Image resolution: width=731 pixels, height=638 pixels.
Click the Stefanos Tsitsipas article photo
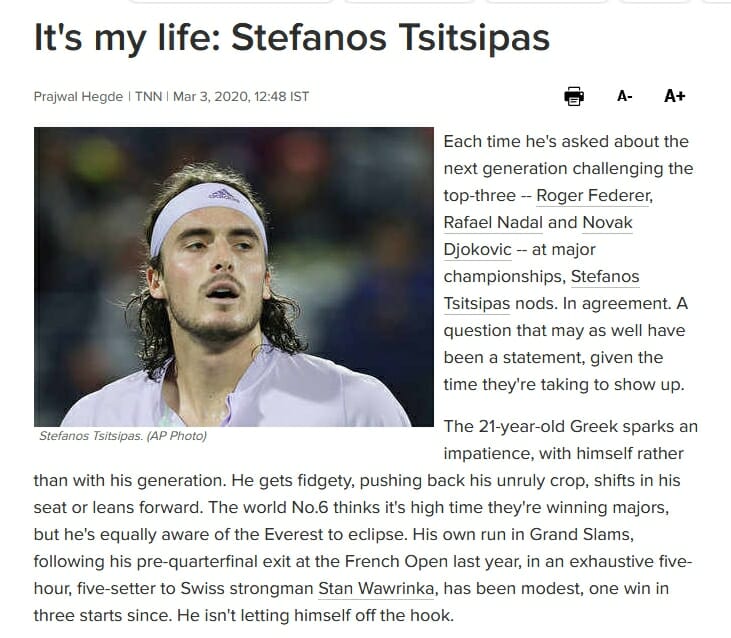[234, 277]
